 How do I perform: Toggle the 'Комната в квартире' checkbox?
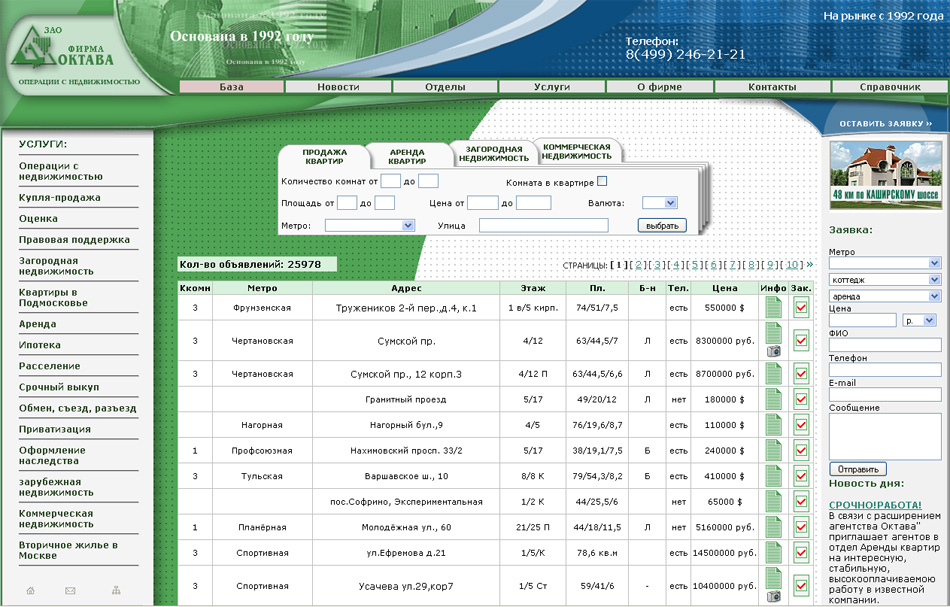pyautogui.click(x=602, y=181)
